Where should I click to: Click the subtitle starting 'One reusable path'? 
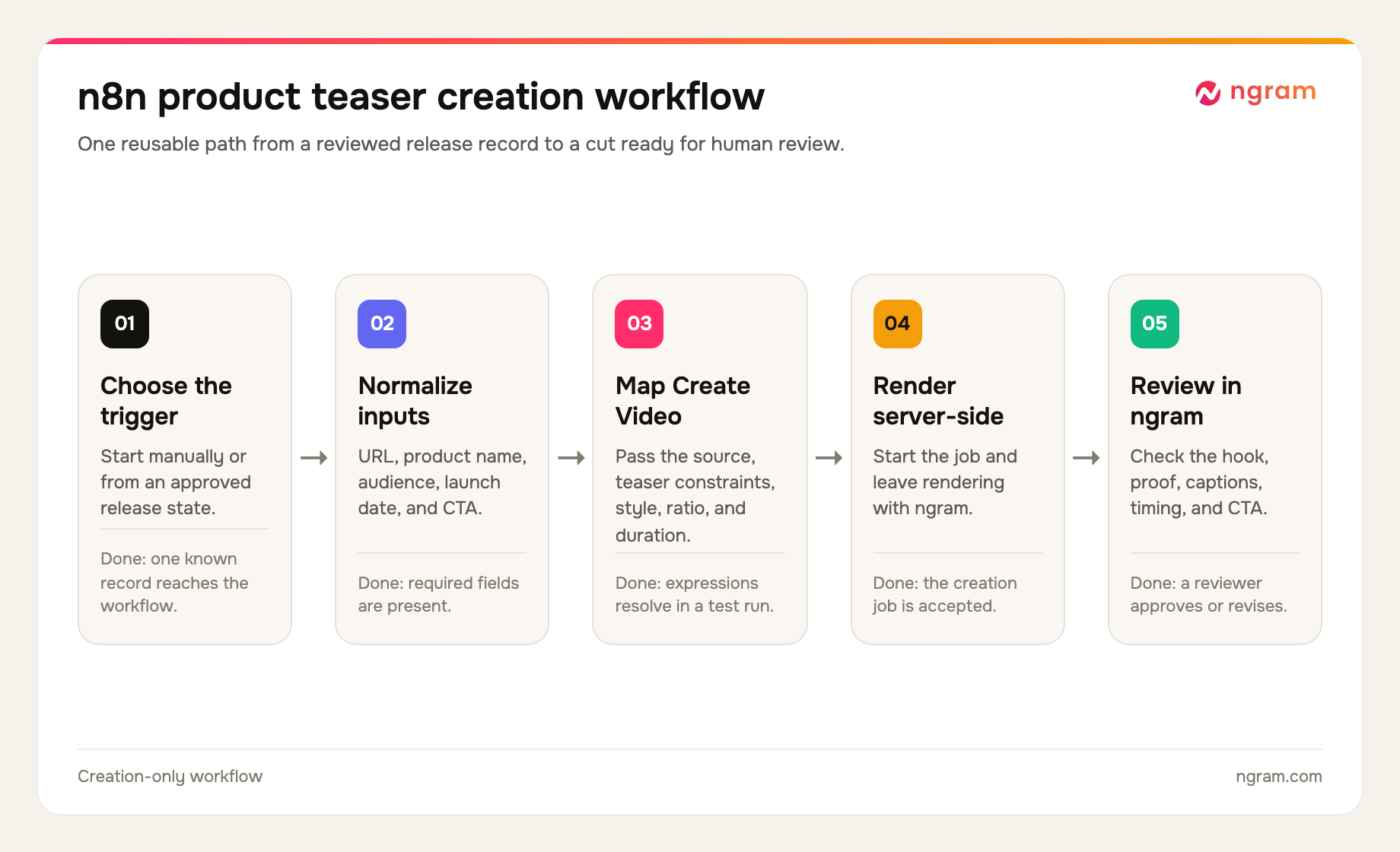point(461,144)
